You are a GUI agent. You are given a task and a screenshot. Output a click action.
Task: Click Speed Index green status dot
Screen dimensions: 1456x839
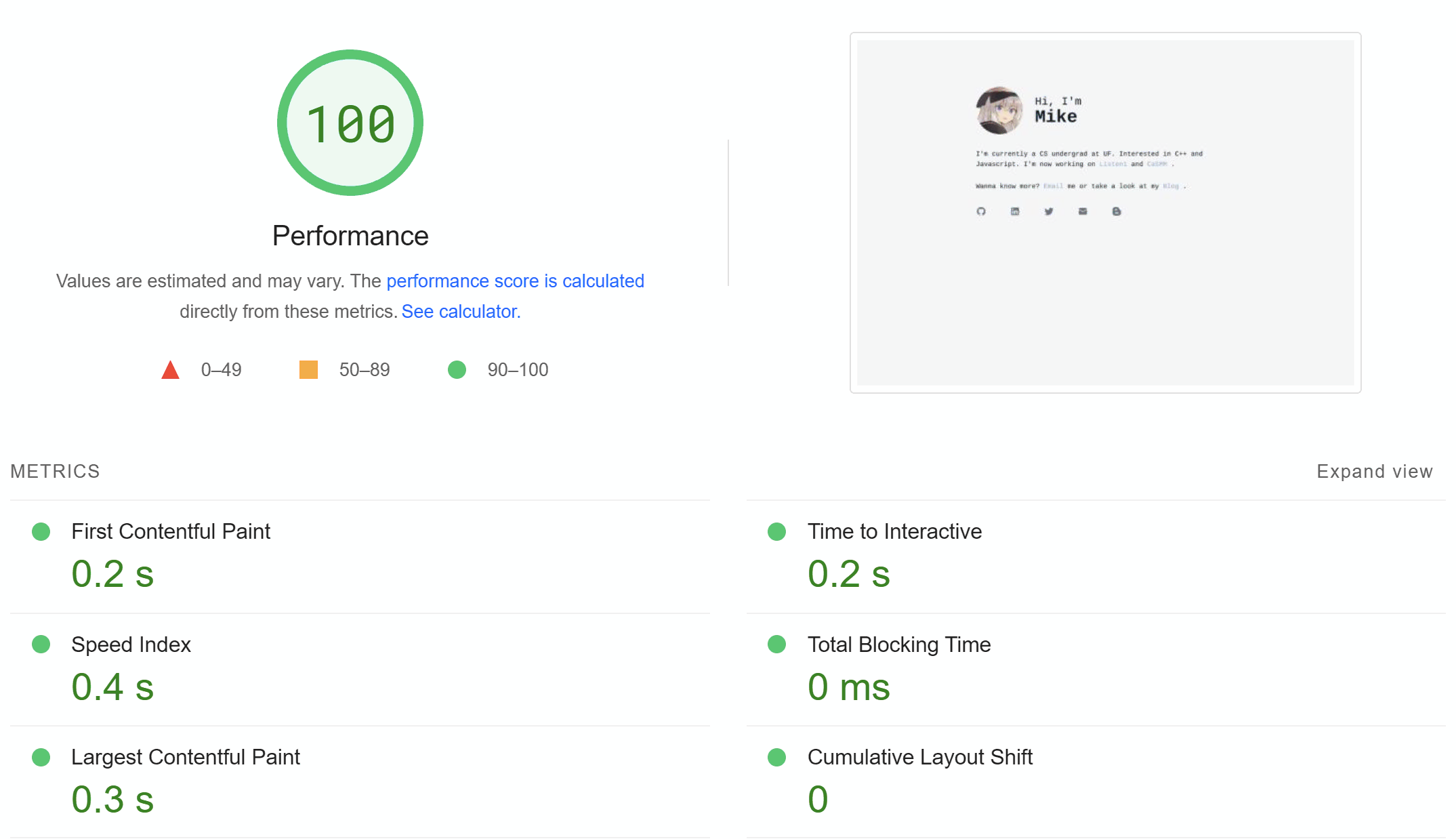pos(41,644)
